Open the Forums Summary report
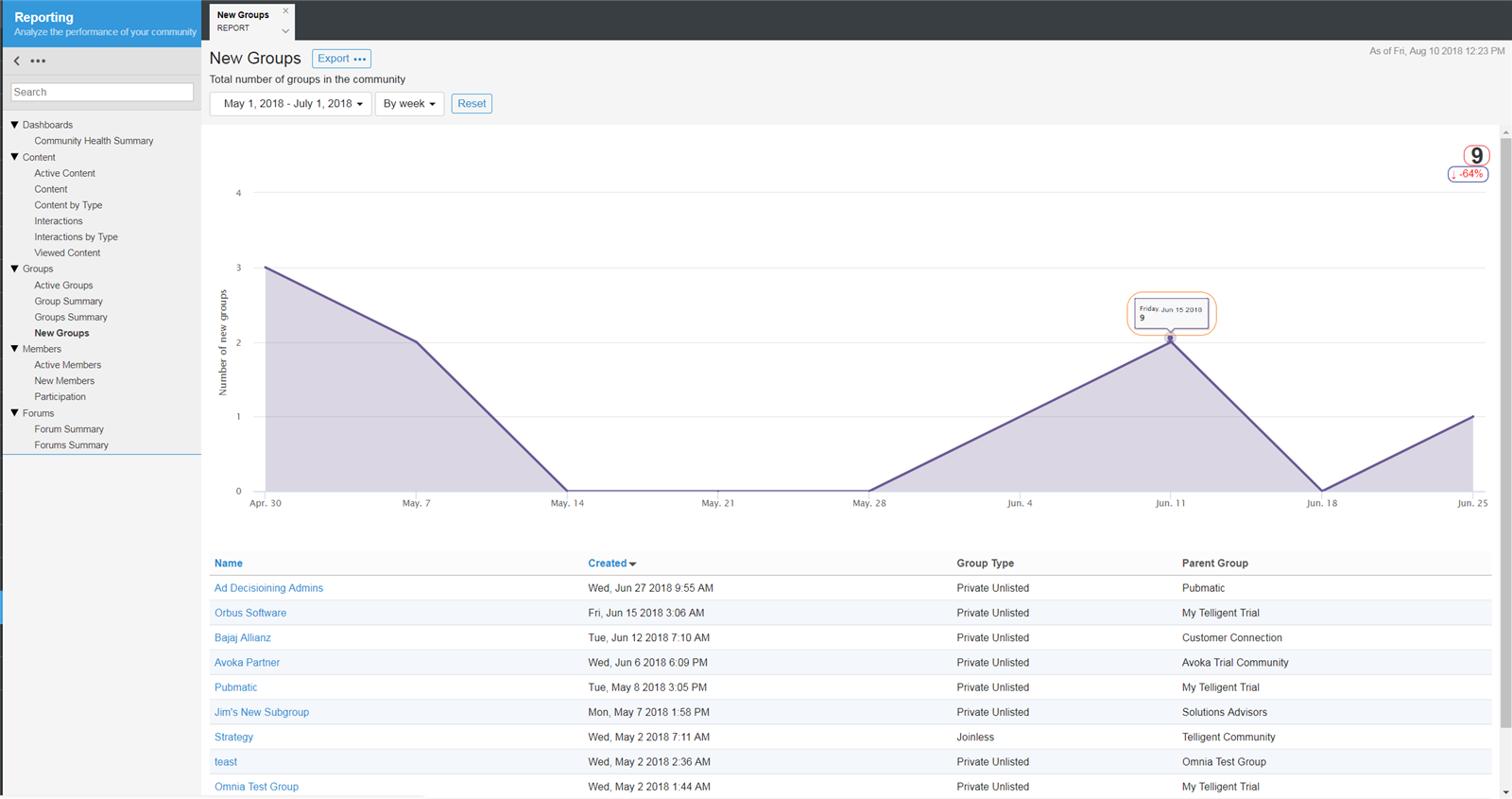The image size is (1512, 799). [71, 445]
